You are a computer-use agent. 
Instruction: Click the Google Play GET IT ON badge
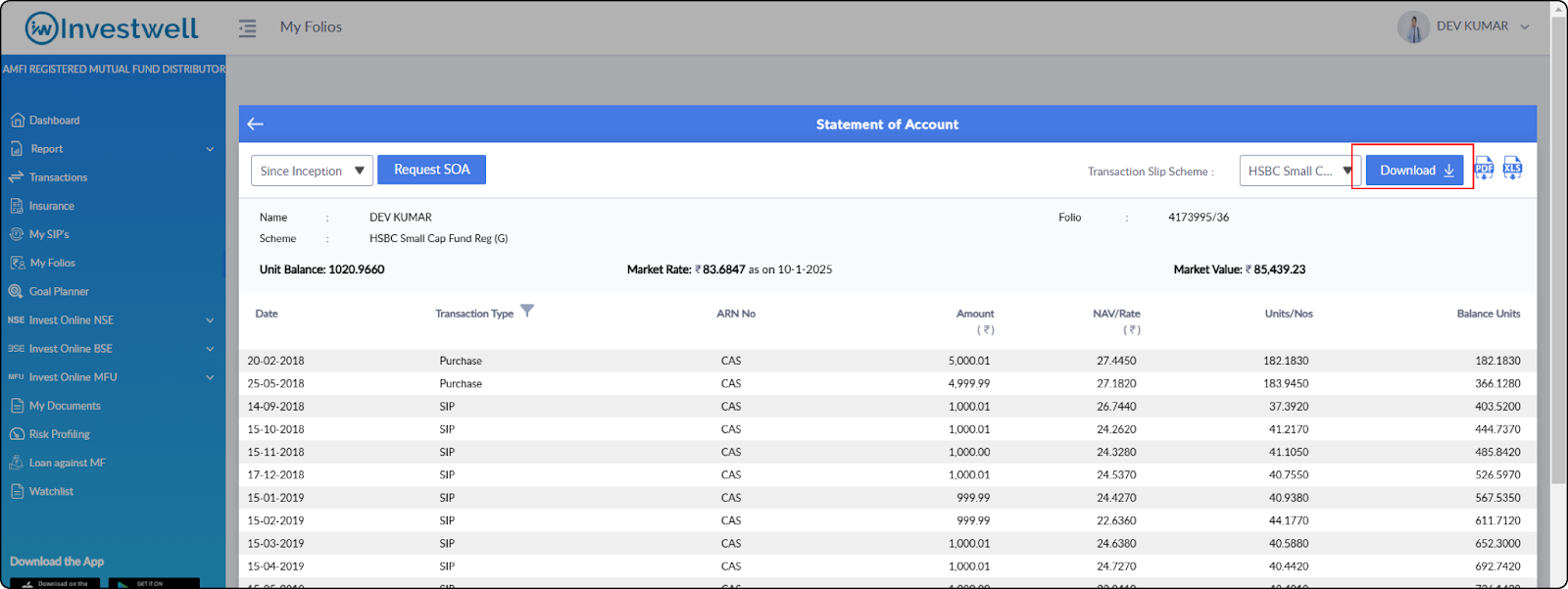(153, 583)
